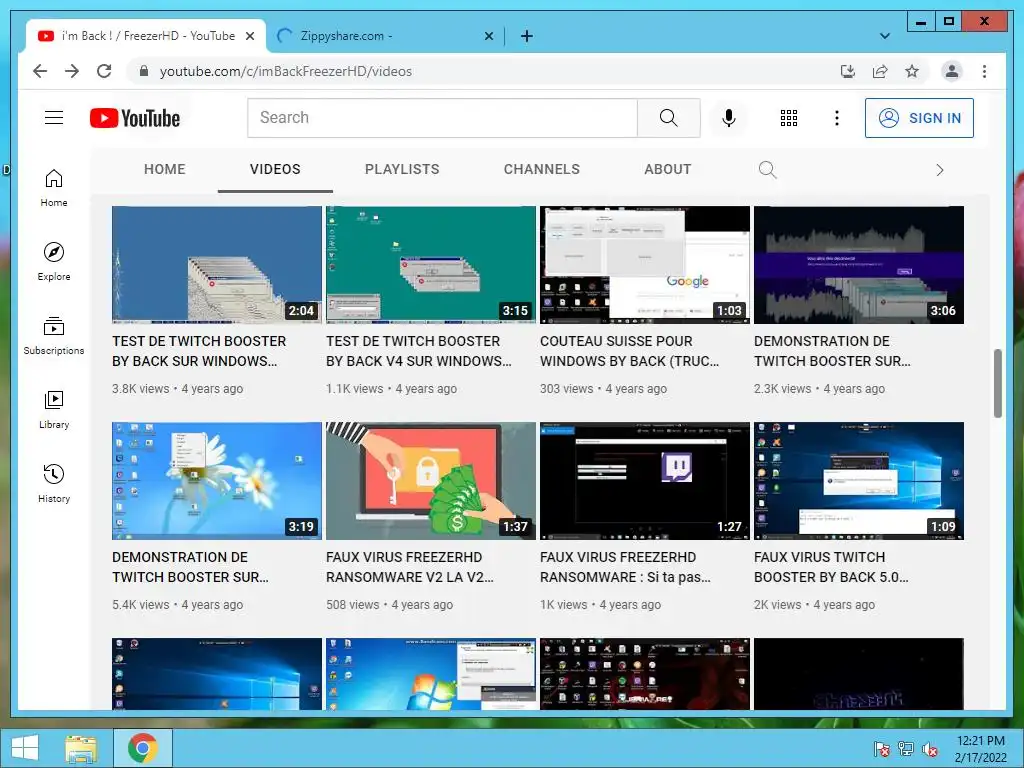
Task: Click the YouTube logo
Action: tap(135, 118)
